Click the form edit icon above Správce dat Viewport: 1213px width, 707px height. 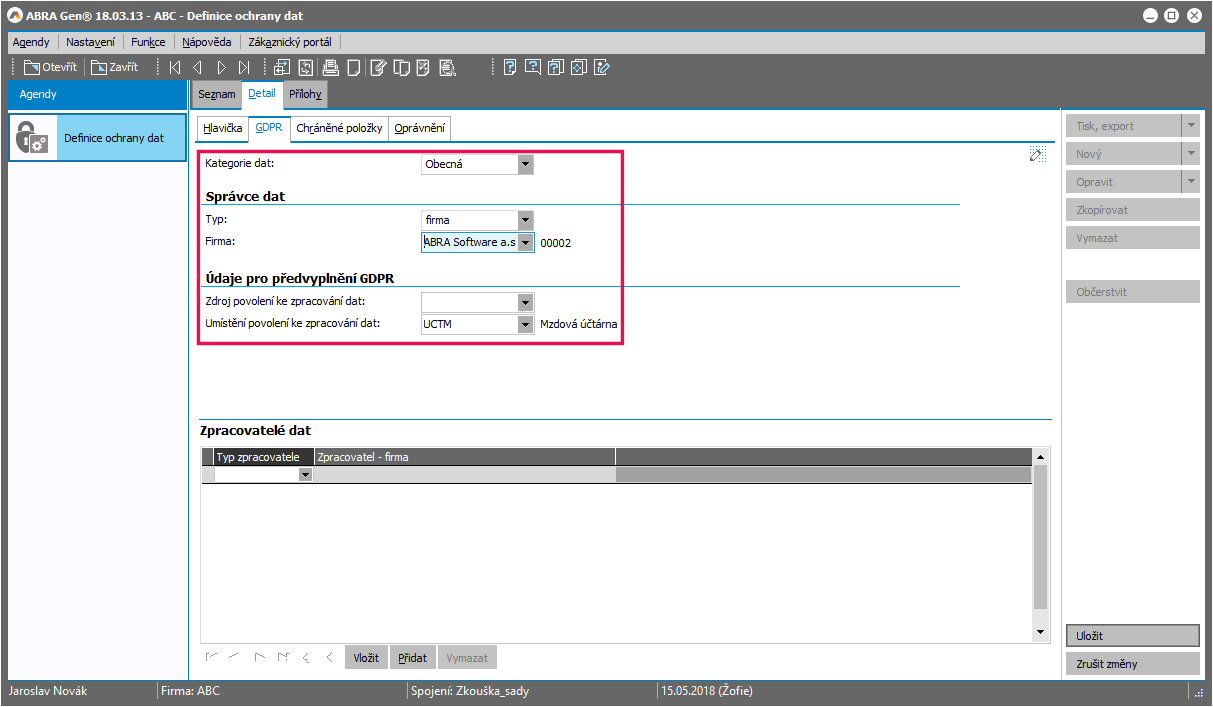point(1037,154)
